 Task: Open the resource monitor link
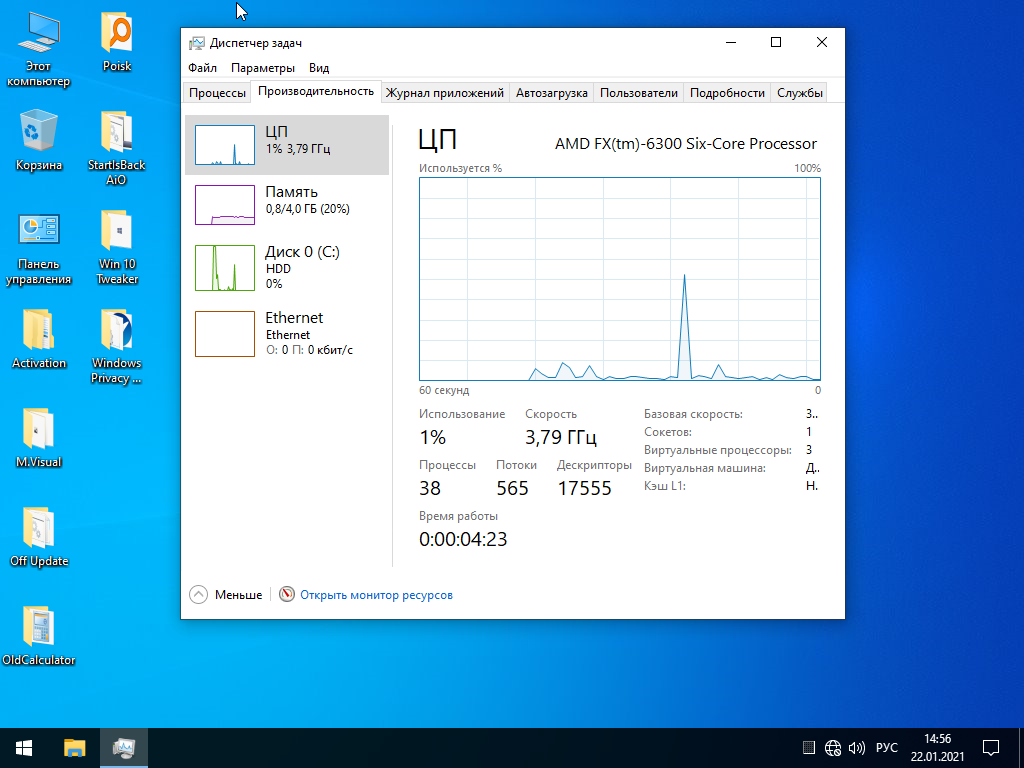click(376, 595)
